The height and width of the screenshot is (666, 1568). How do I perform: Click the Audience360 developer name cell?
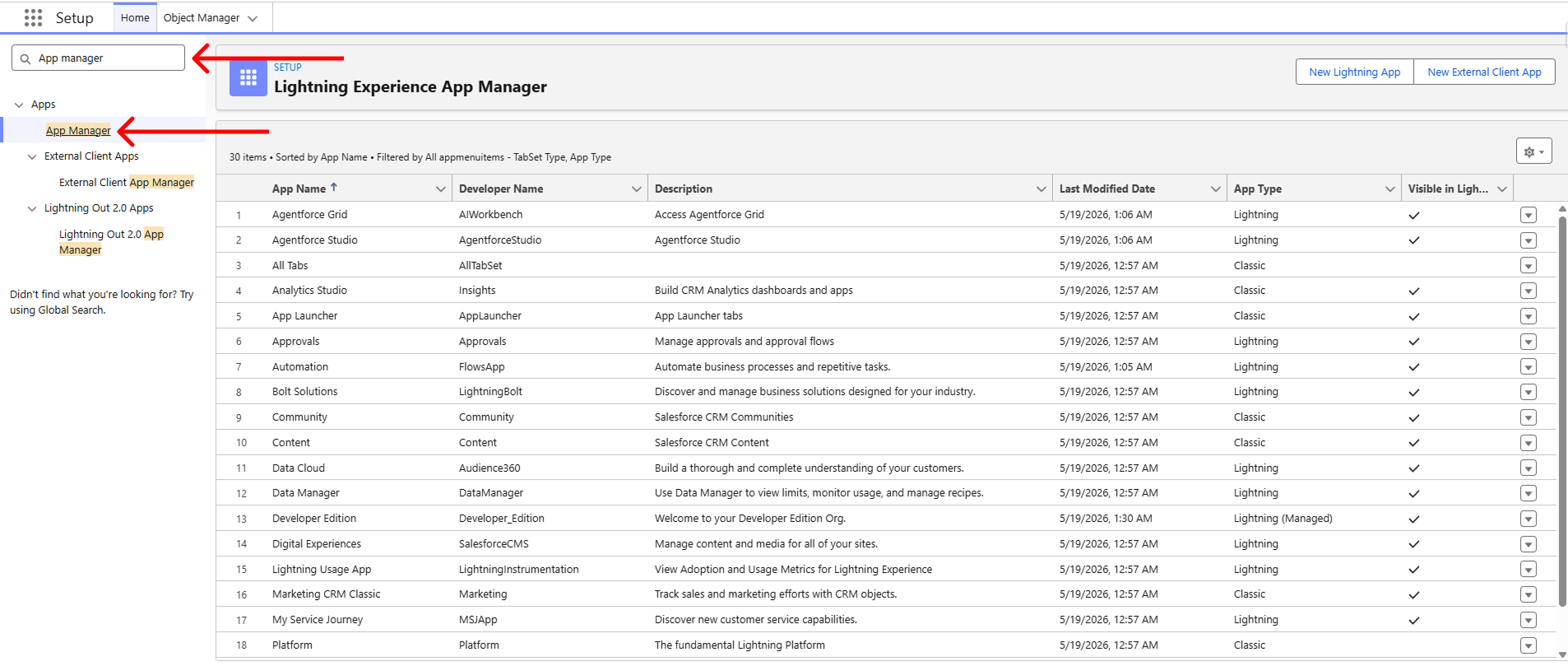pyautogui.click(x=489, y=468)
